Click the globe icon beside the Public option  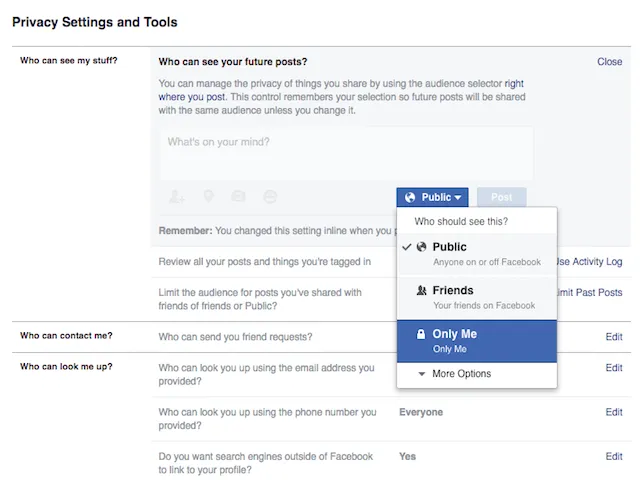tap(421, 247)
